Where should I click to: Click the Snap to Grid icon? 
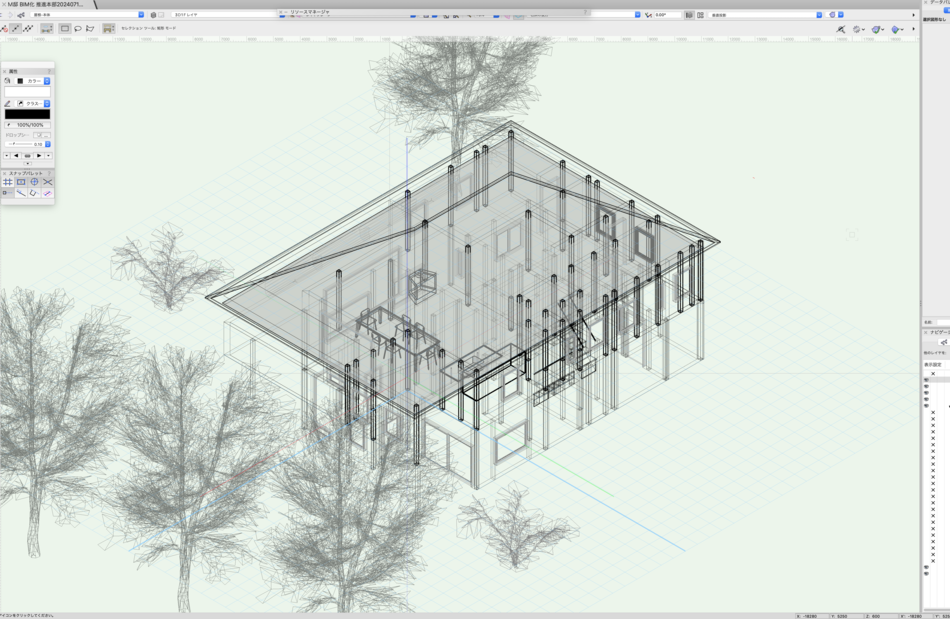[8, 182]
